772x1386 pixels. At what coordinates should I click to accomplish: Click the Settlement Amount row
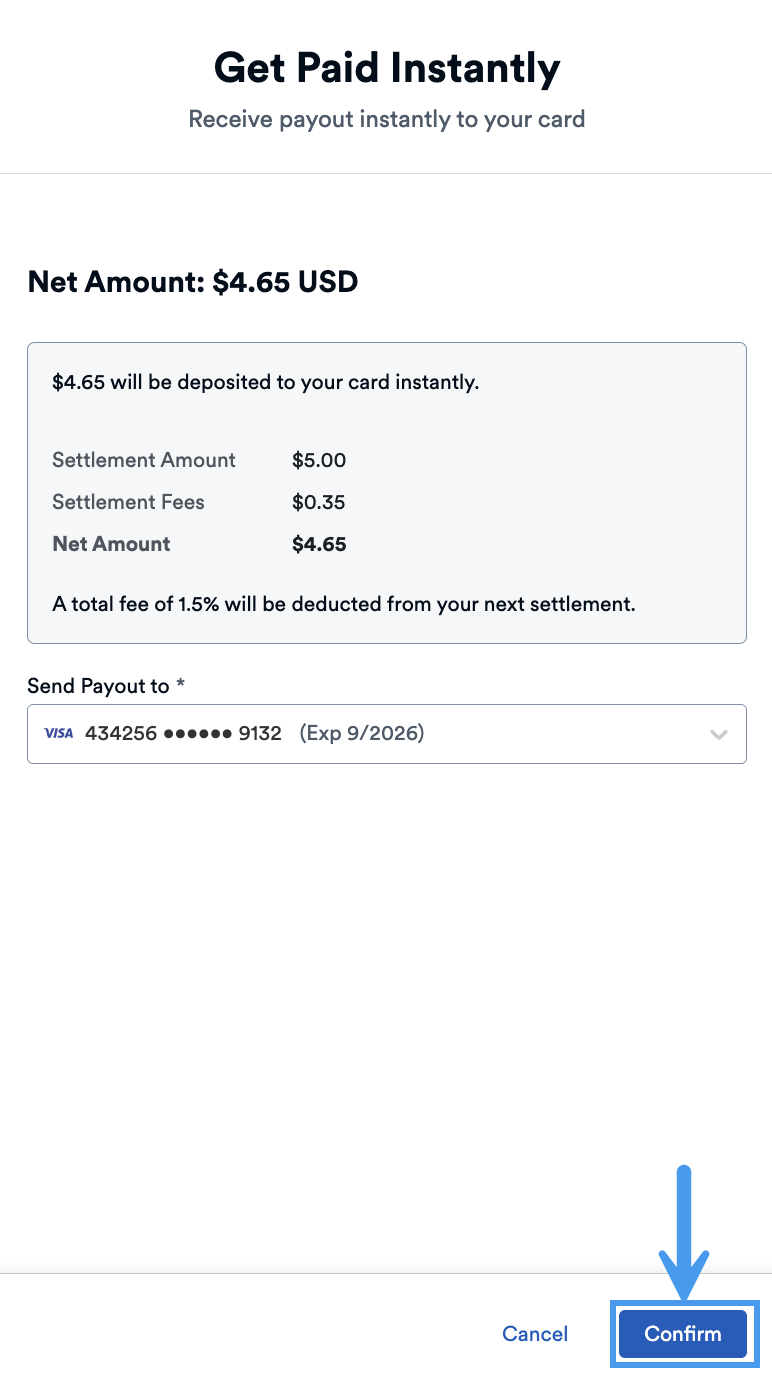143,460
